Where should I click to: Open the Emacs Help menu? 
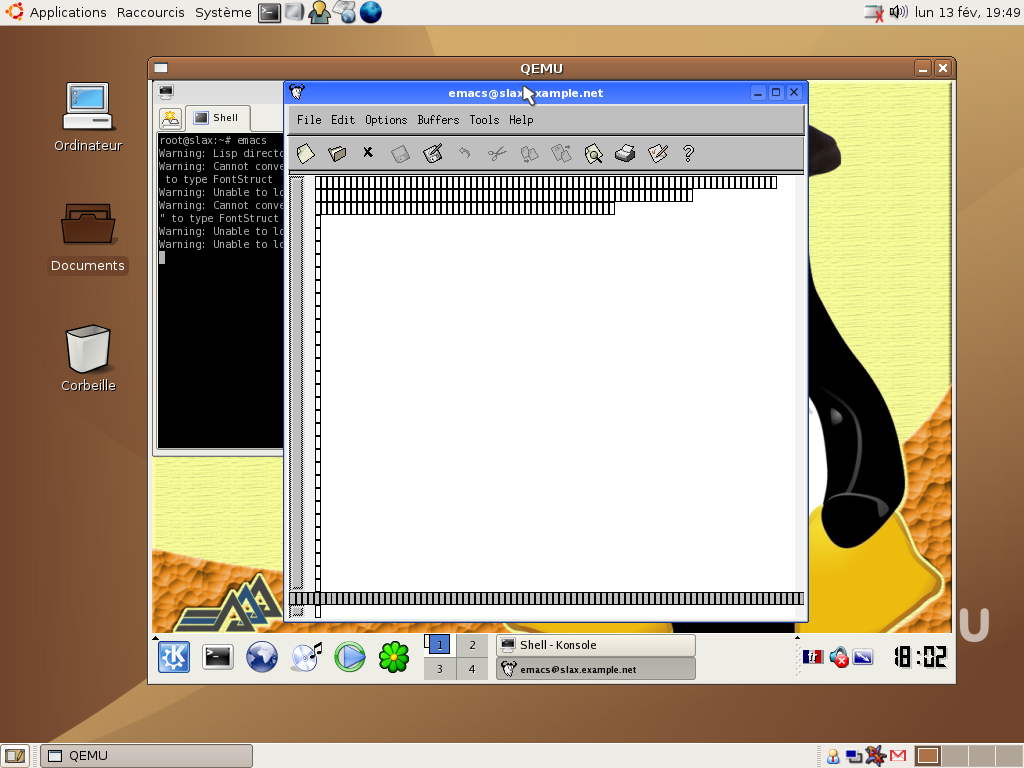pos(521,120)
